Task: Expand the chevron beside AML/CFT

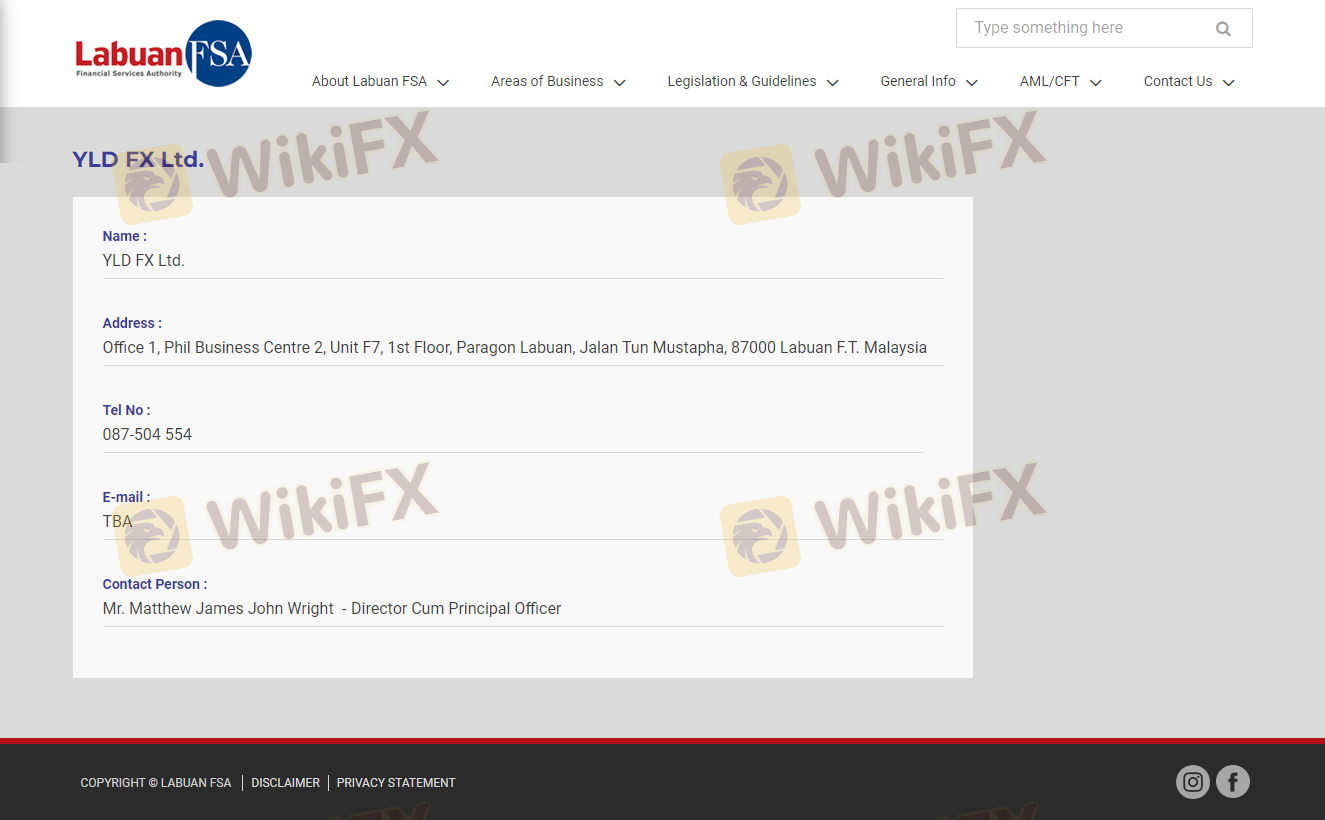Action: point(1095,83)
